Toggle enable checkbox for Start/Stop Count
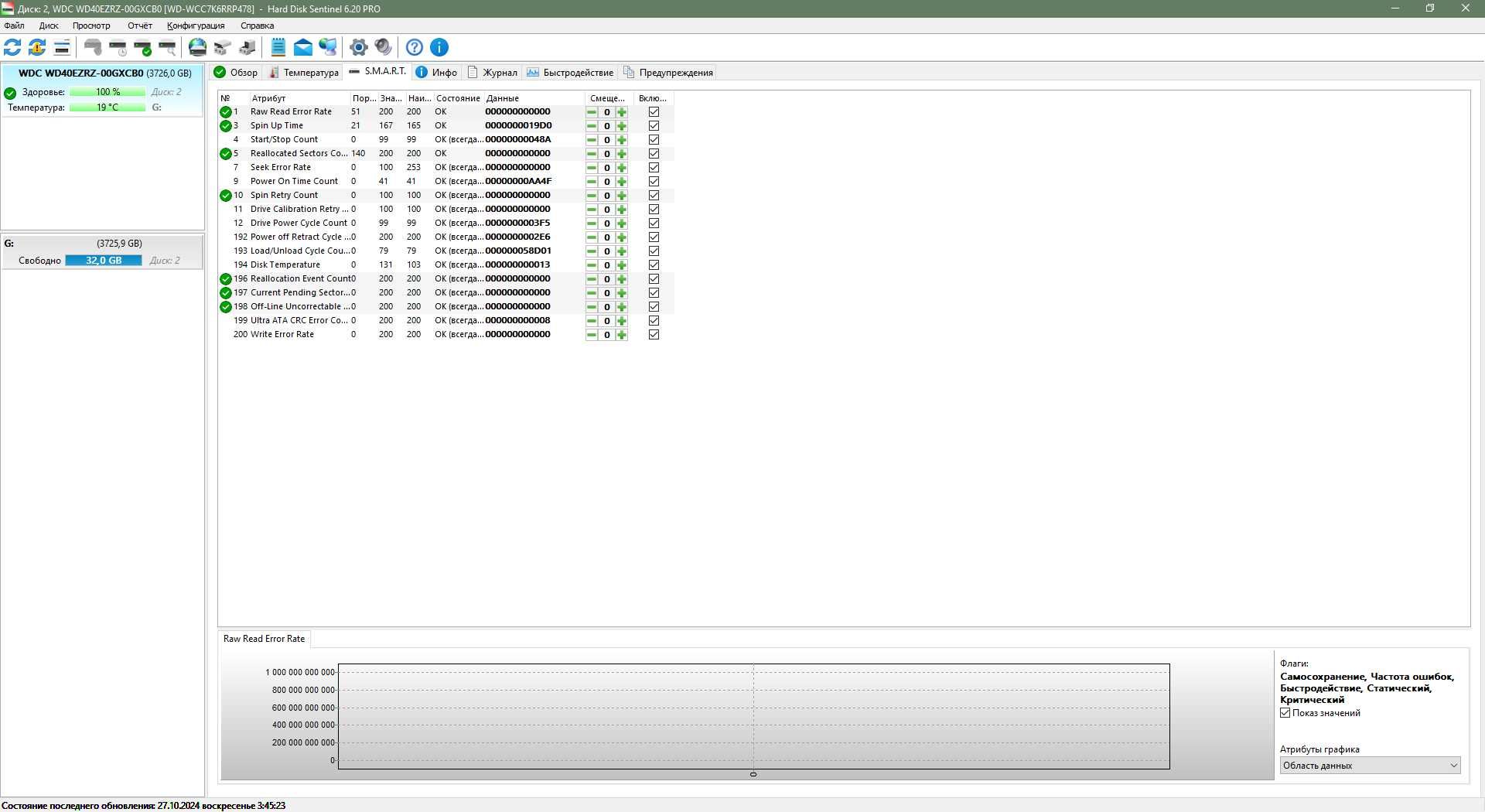The height and width of the screenshot is (812, 1485). coord(654,140)
